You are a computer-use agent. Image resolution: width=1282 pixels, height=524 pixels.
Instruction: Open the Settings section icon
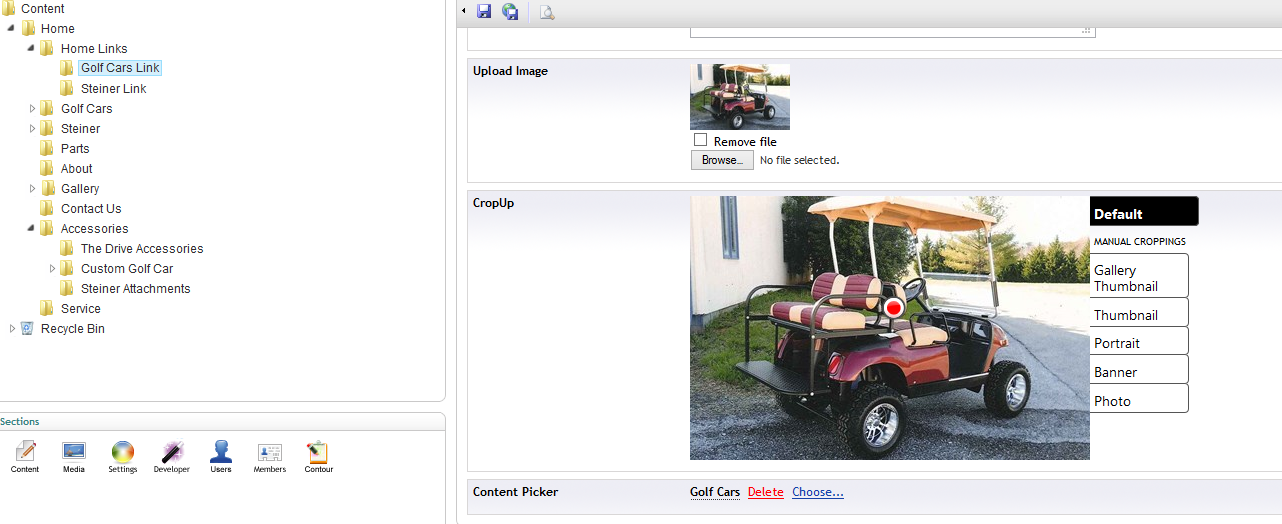coord(122,452)
